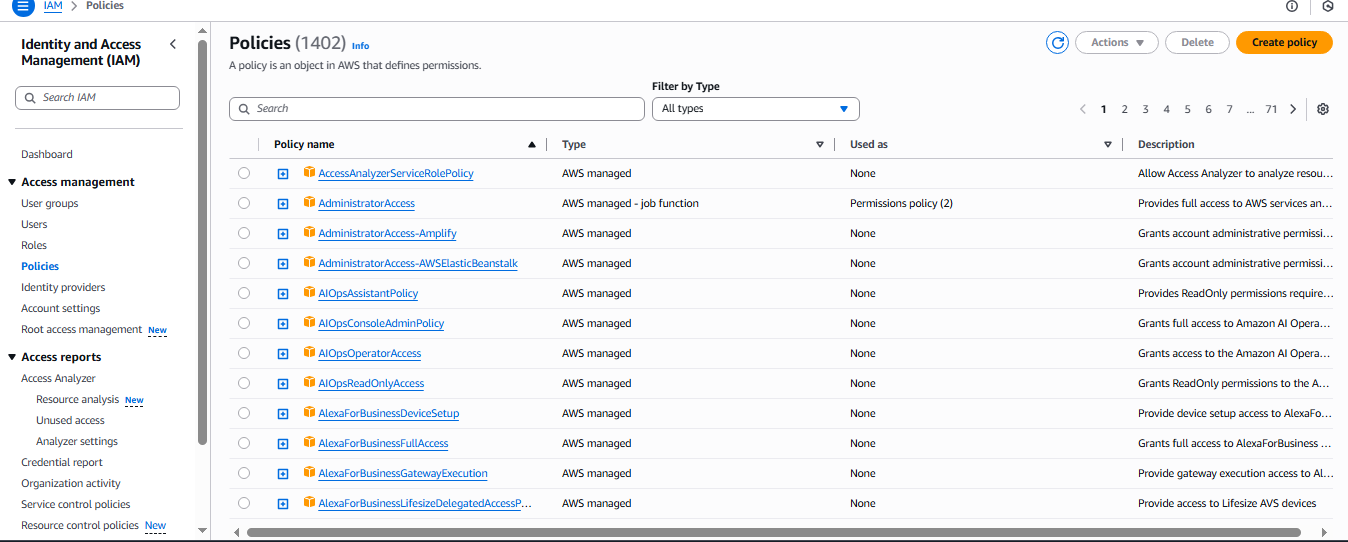Click sort arrow on Used as column

[x=1108, y=145]
